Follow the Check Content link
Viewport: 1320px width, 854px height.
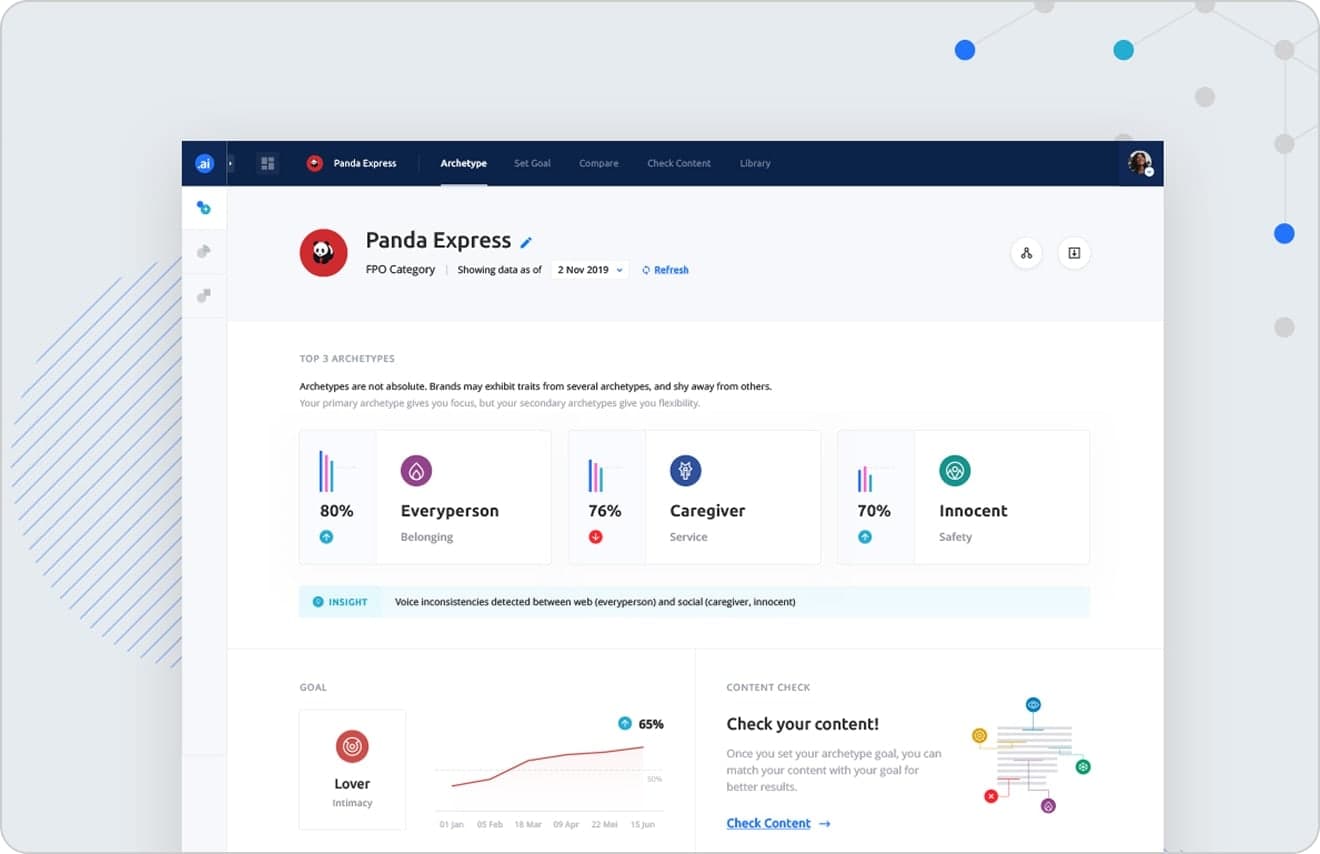point(768,823)
